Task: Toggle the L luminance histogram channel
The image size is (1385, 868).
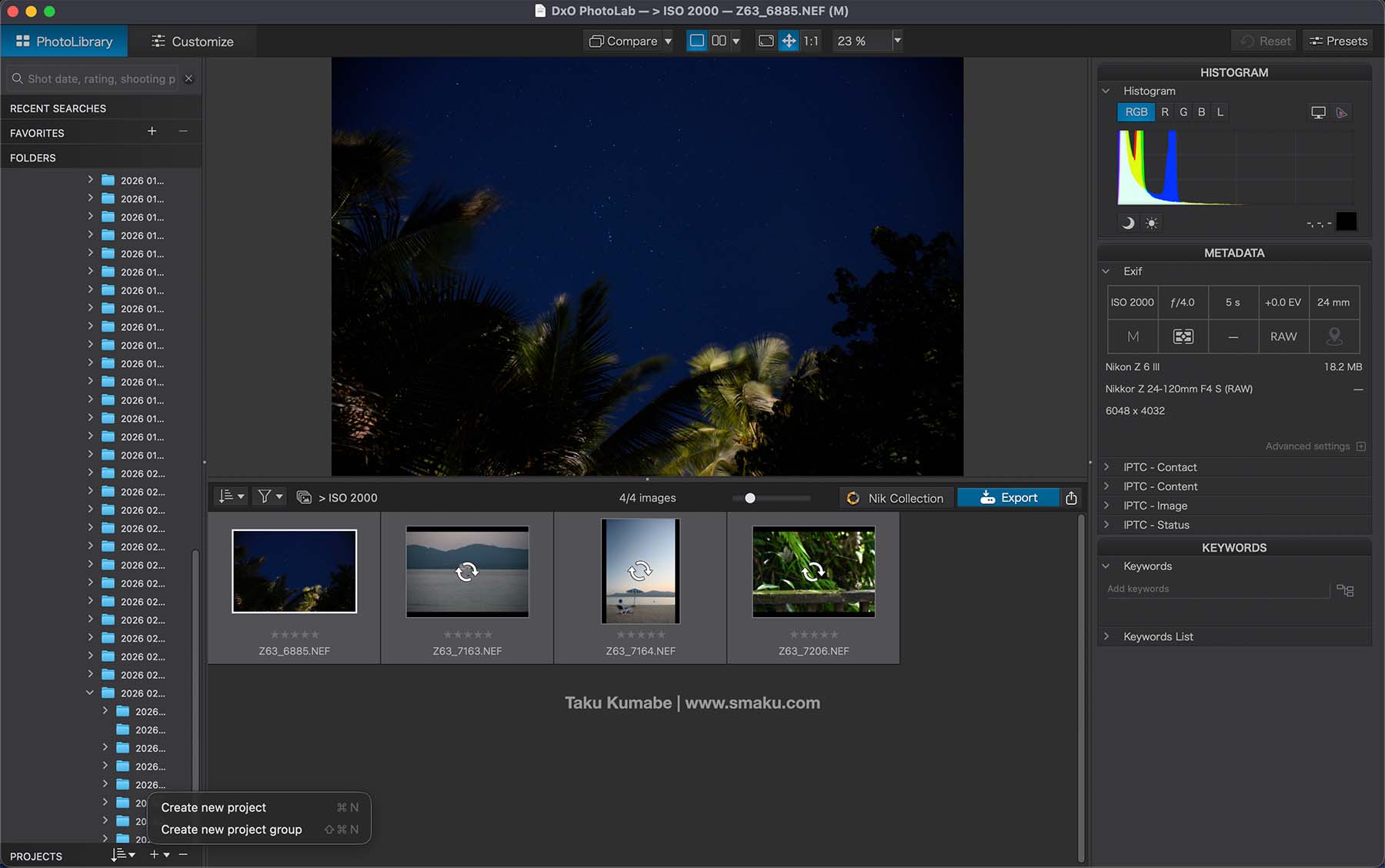Action: coord(1220,112)
